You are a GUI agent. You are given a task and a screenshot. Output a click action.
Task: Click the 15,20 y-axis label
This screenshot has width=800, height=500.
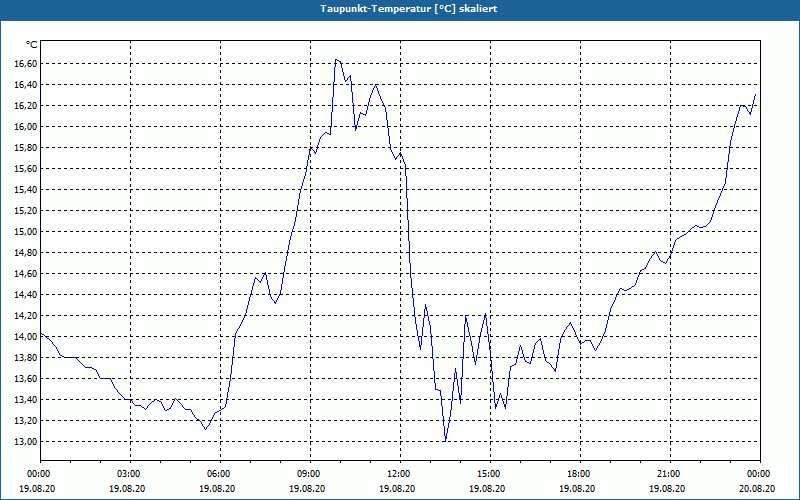[25, 211]
